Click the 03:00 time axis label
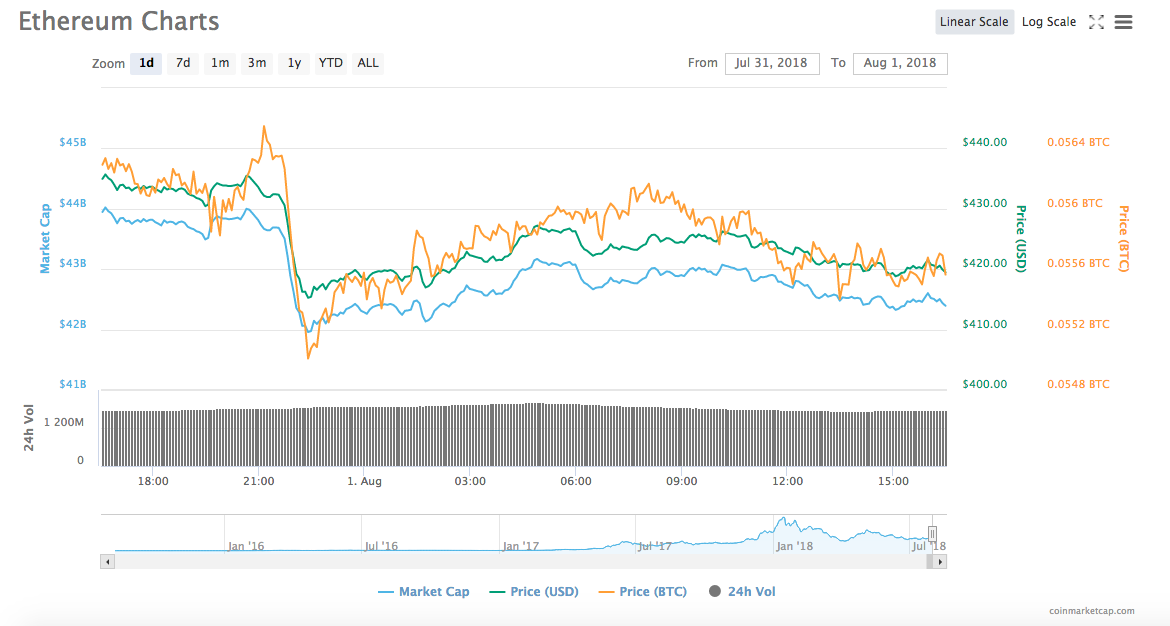The height and width of the screenshot is (626, 1170). 470,481
